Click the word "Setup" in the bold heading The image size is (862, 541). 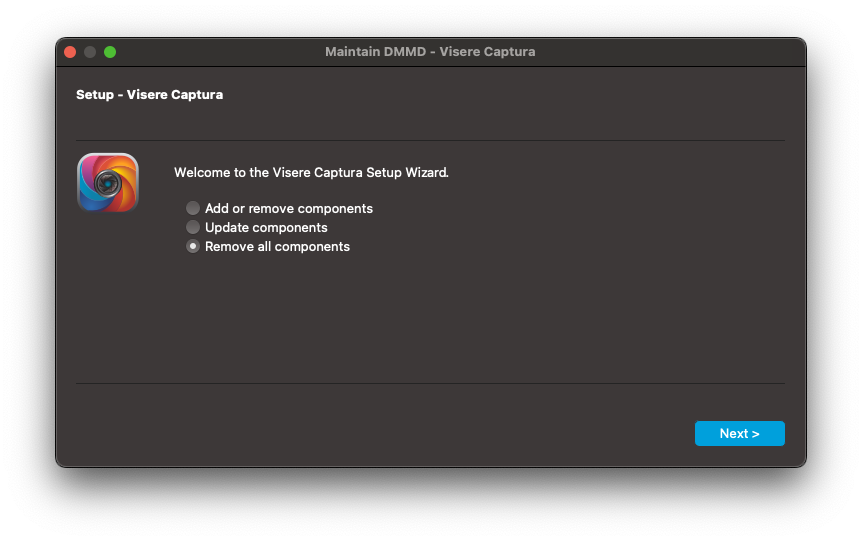point(95,95)
